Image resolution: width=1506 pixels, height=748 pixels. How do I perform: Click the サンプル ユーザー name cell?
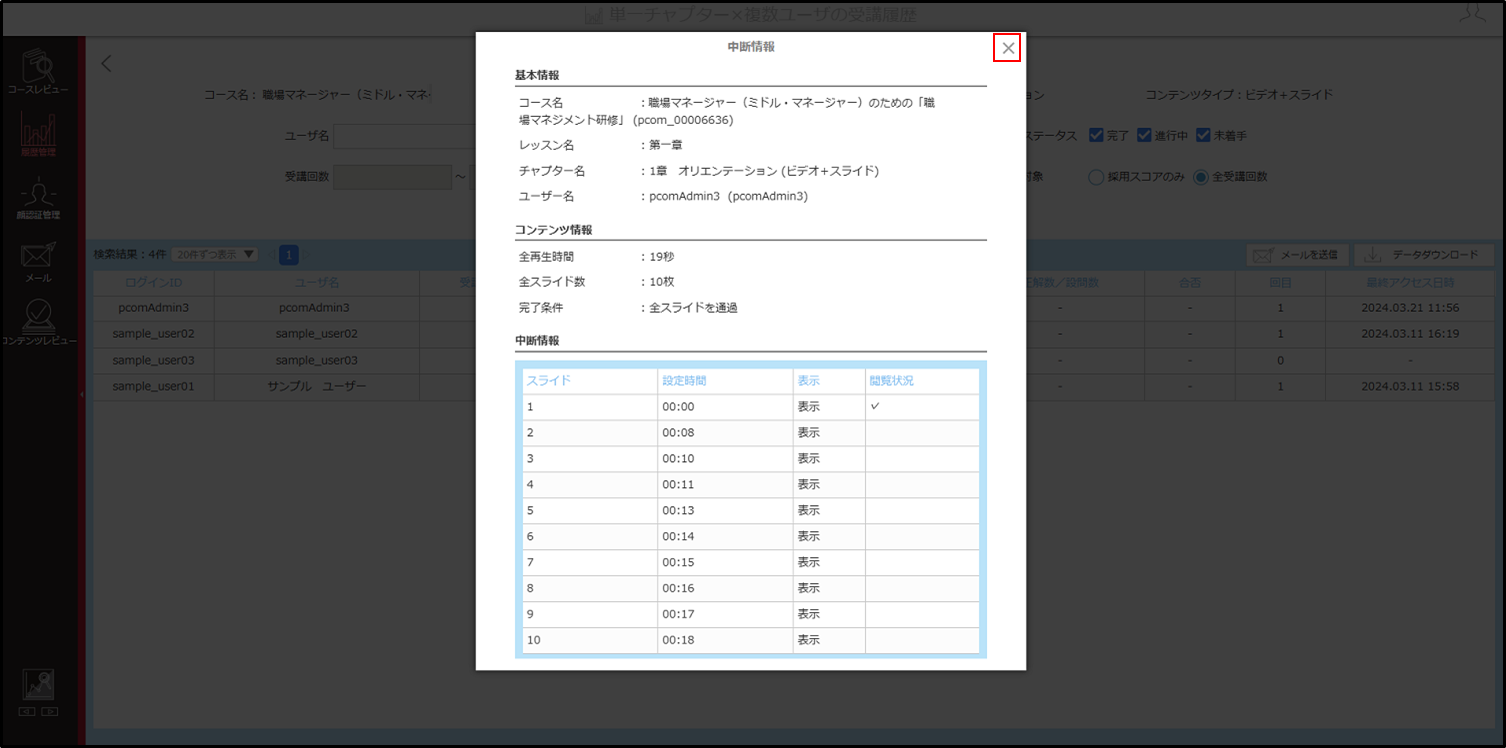click(316, 386)
